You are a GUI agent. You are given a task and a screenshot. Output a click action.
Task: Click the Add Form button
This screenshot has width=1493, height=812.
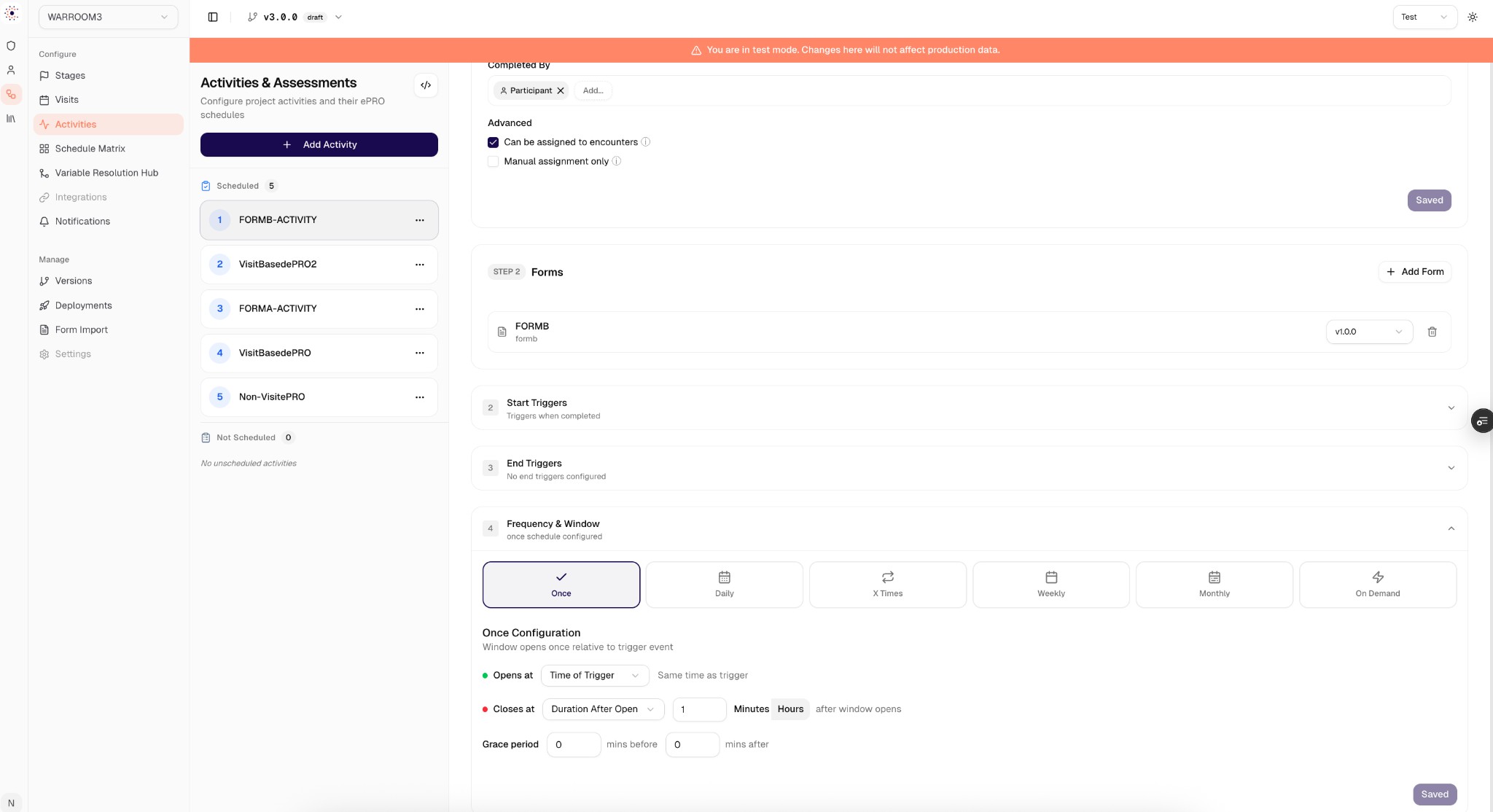pyautogui.click(x=1414, y=272)
